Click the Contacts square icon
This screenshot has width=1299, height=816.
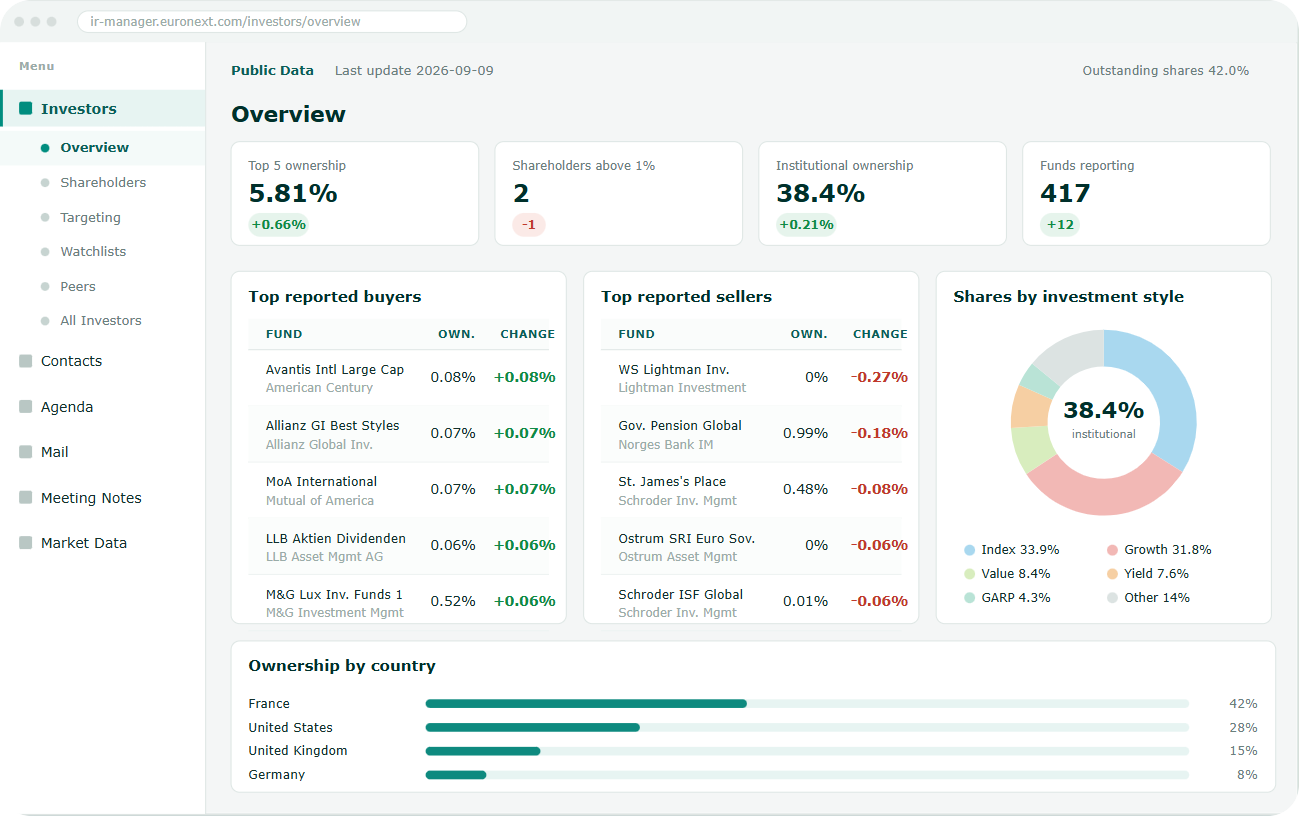(26, 361)
